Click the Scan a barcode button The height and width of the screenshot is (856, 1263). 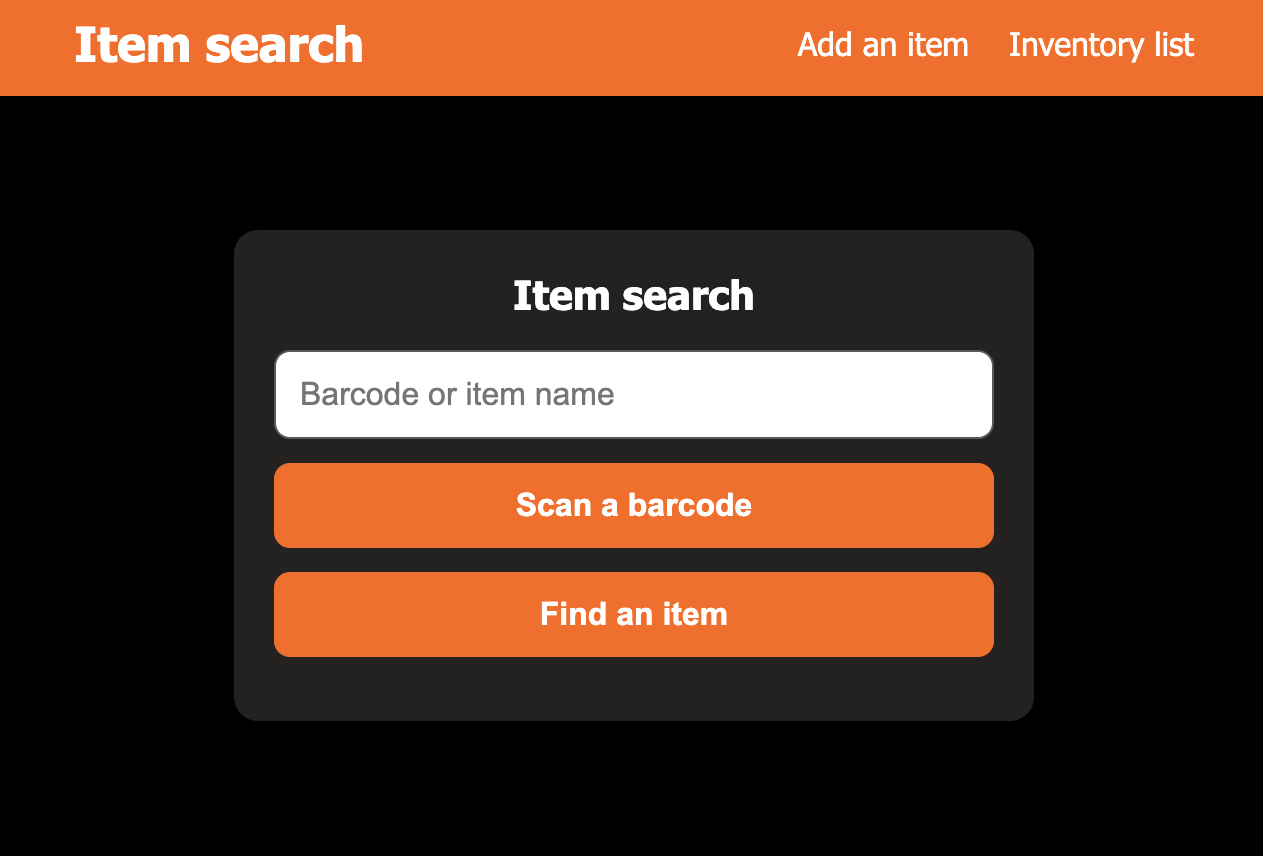(x=634, y=505)
